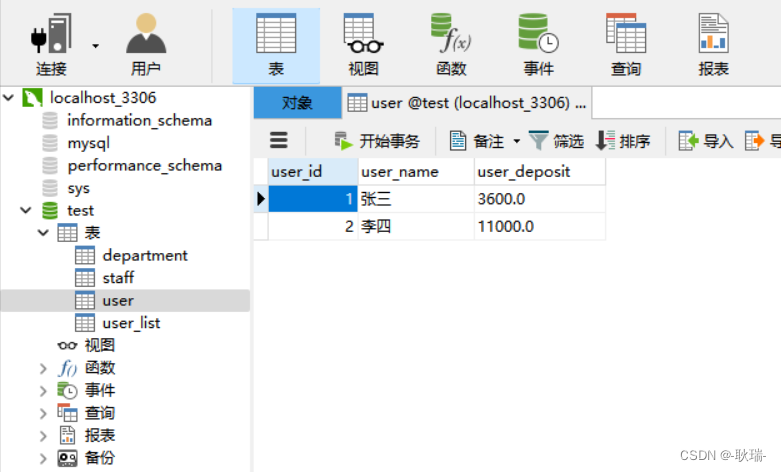
Task: Select the user_list table
Action: pos(131,323)
